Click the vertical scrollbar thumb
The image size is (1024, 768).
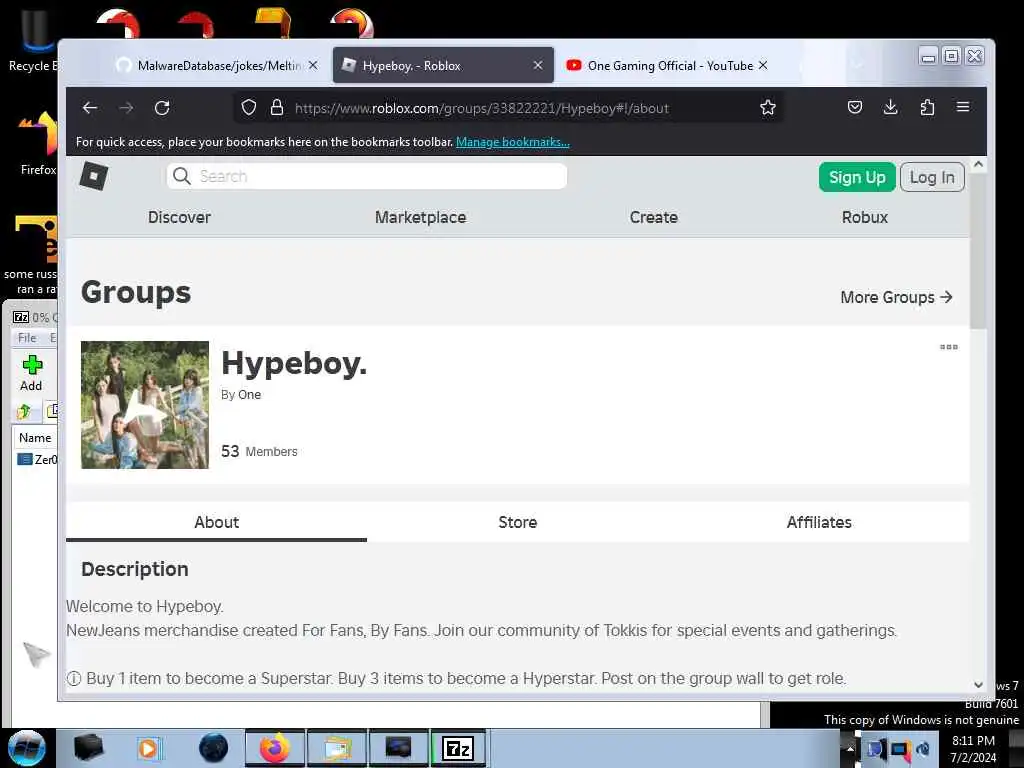point(978,251)
